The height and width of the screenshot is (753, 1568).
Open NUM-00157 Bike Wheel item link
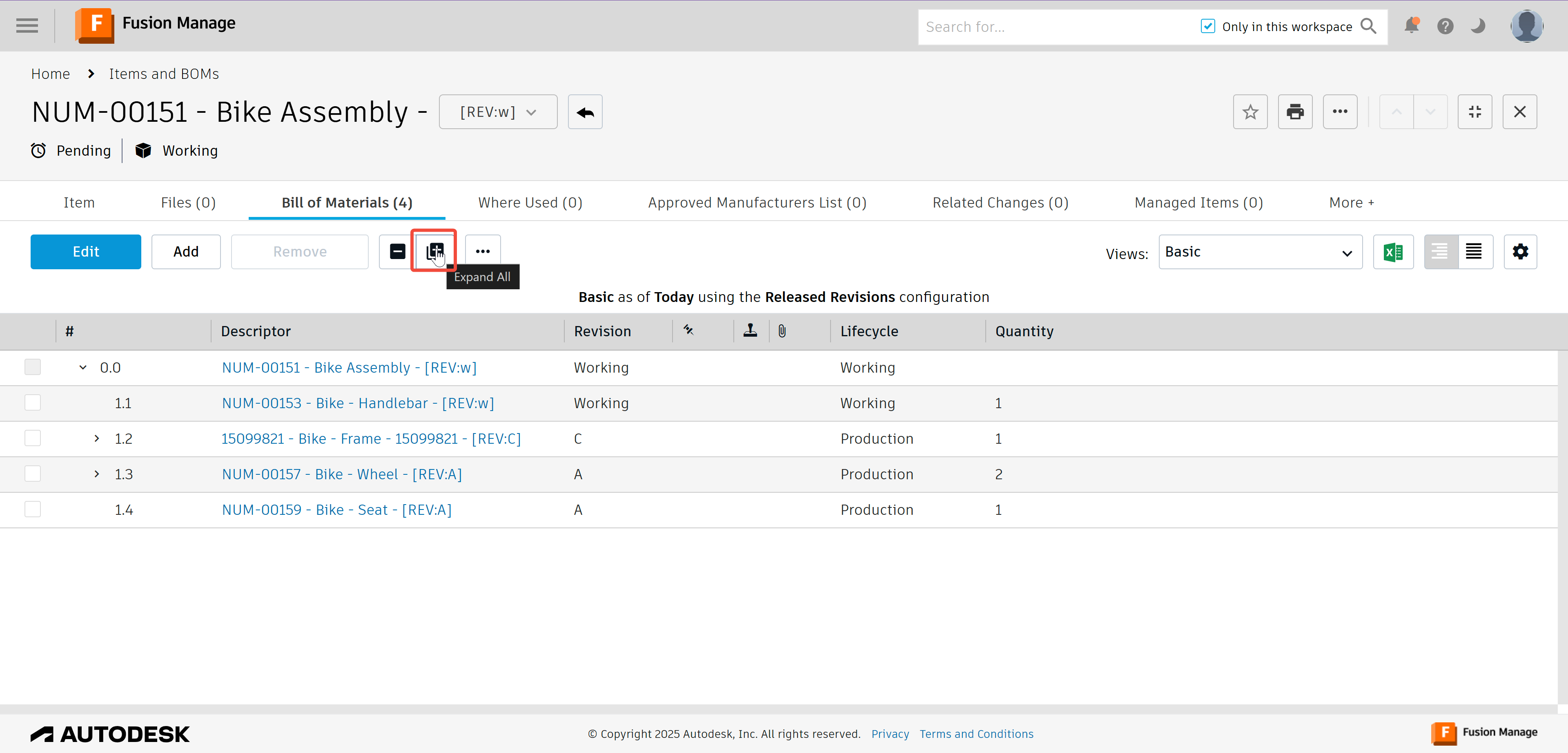click(x=342, y=474)
